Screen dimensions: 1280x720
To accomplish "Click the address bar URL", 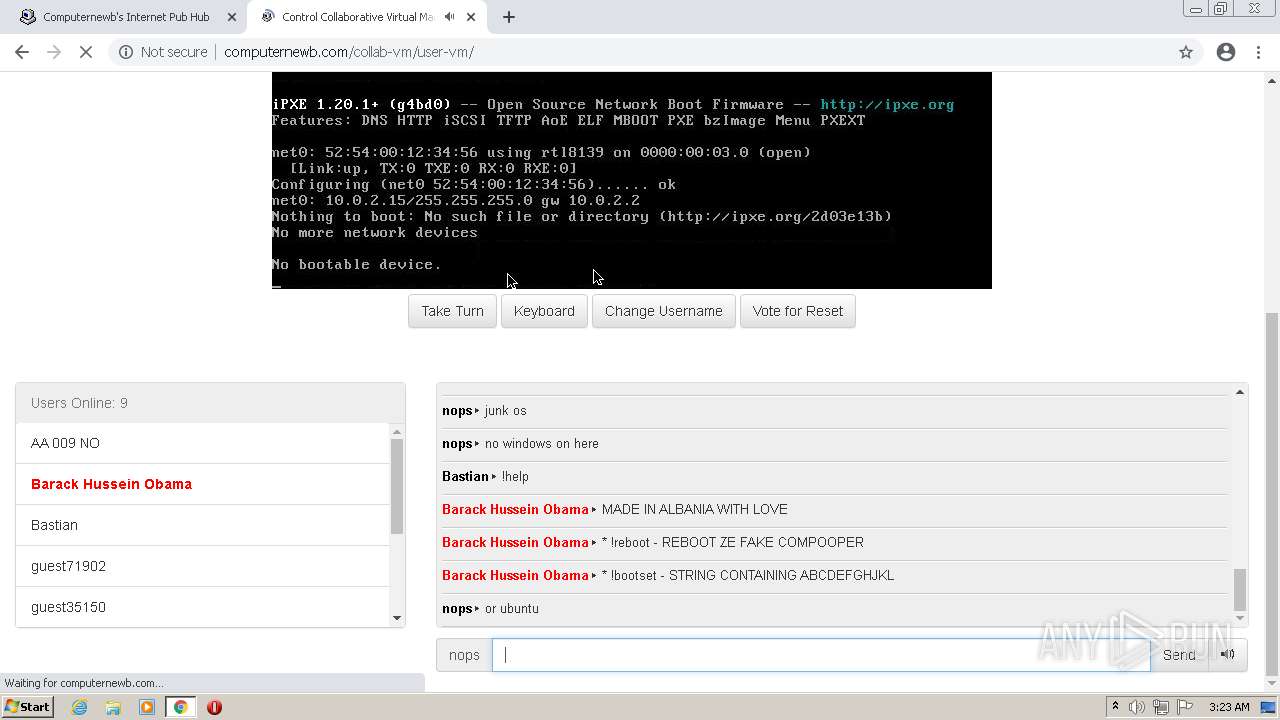I will coord(349,52).
